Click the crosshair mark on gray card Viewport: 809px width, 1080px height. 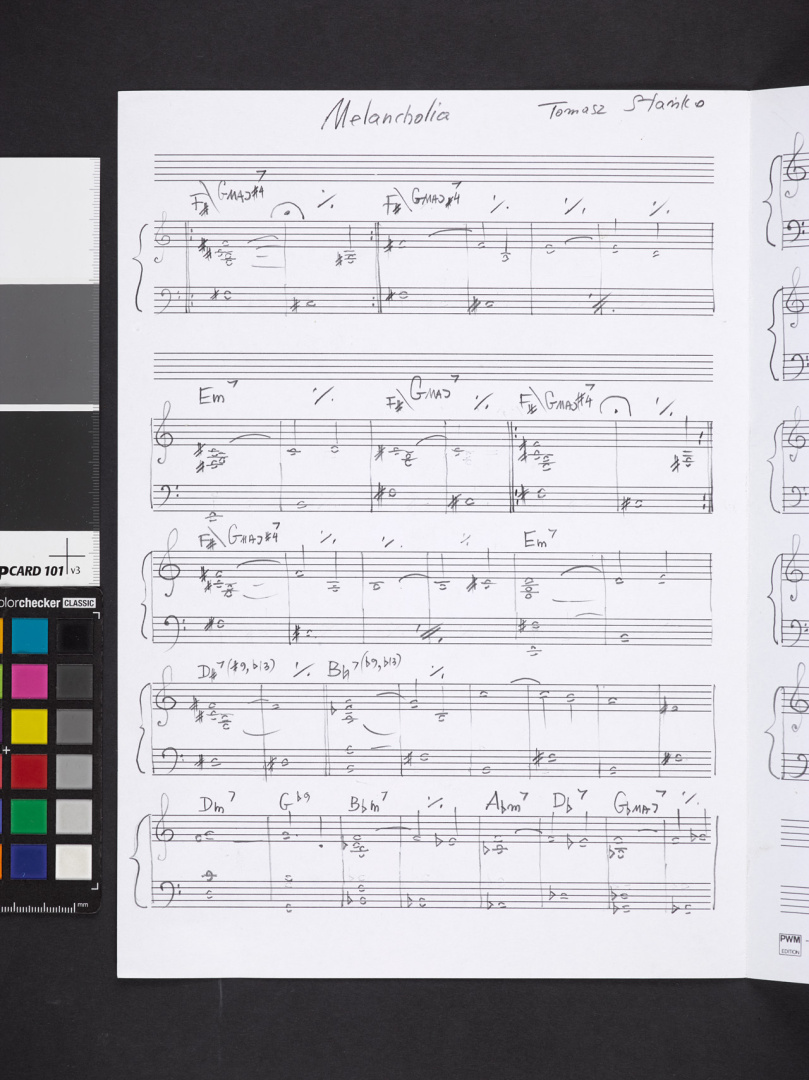[x=67, y=555]
